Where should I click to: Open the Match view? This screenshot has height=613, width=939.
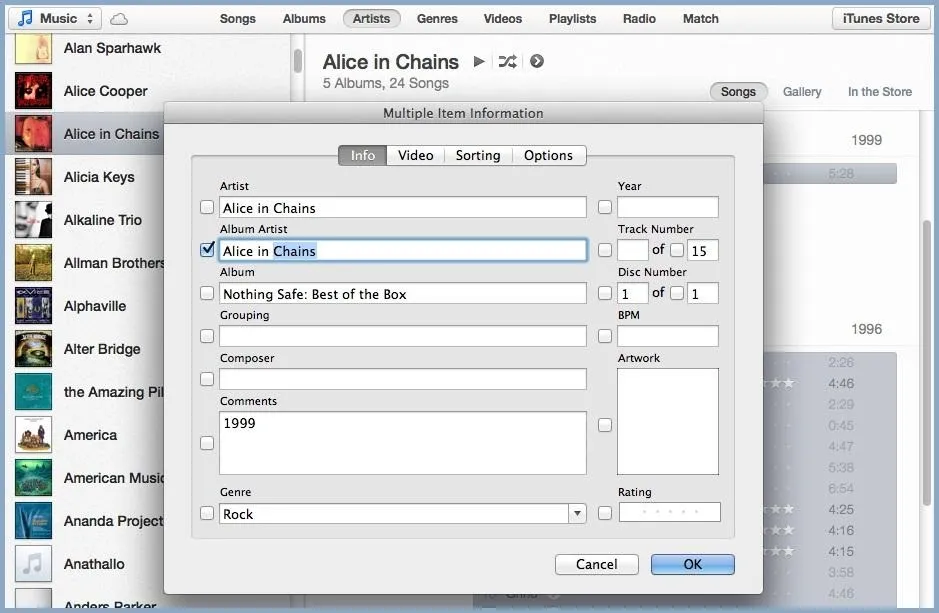coord(701,19)
